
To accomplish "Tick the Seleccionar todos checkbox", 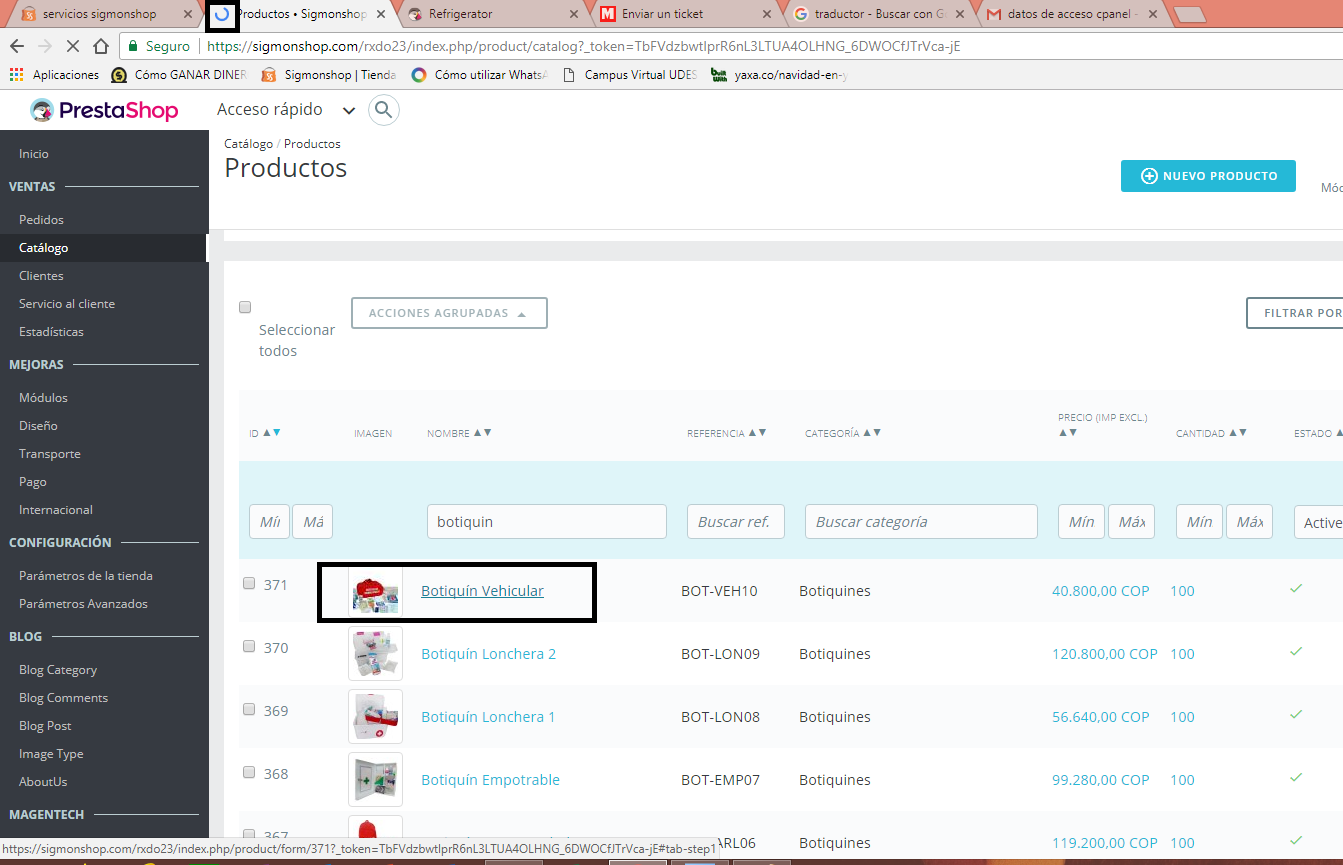I will click(245, 307).
